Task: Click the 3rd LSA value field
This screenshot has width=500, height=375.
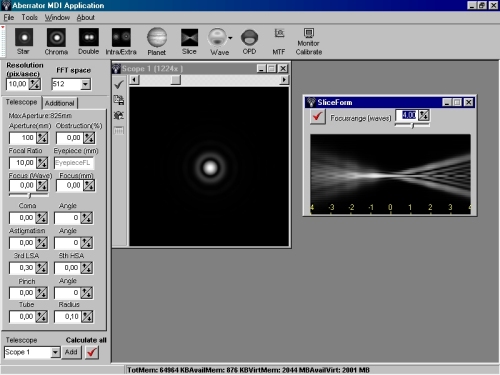Action: [22, 268]
